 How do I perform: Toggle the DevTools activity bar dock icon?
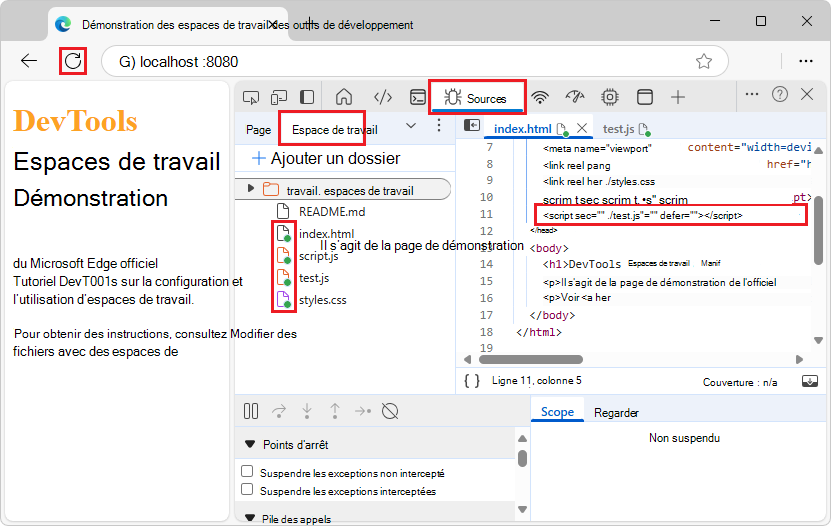[307, 97]
